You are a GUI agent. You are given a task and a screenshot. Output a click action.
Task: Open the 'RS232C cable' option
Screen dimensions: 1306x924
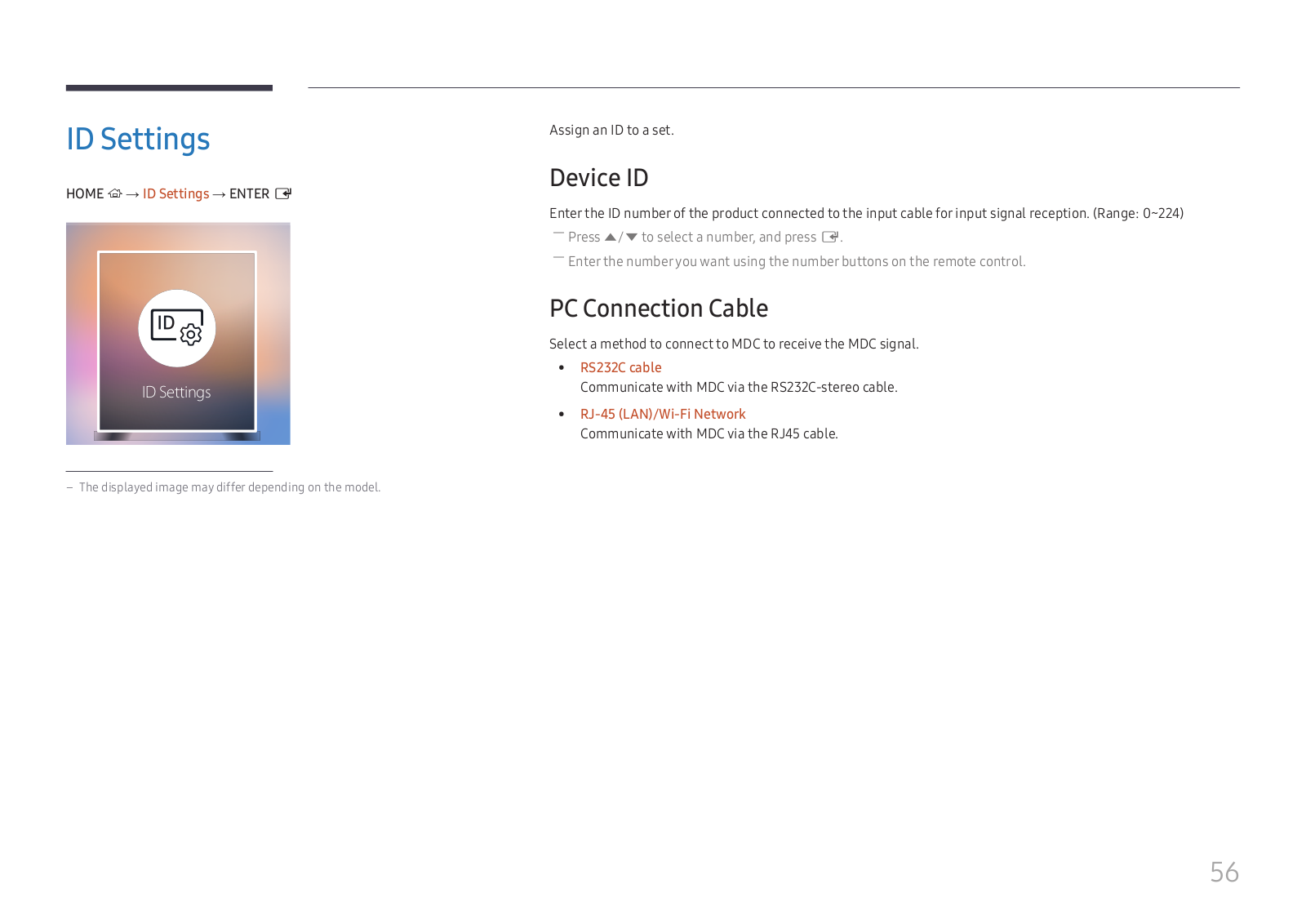(x=621, y=367)
